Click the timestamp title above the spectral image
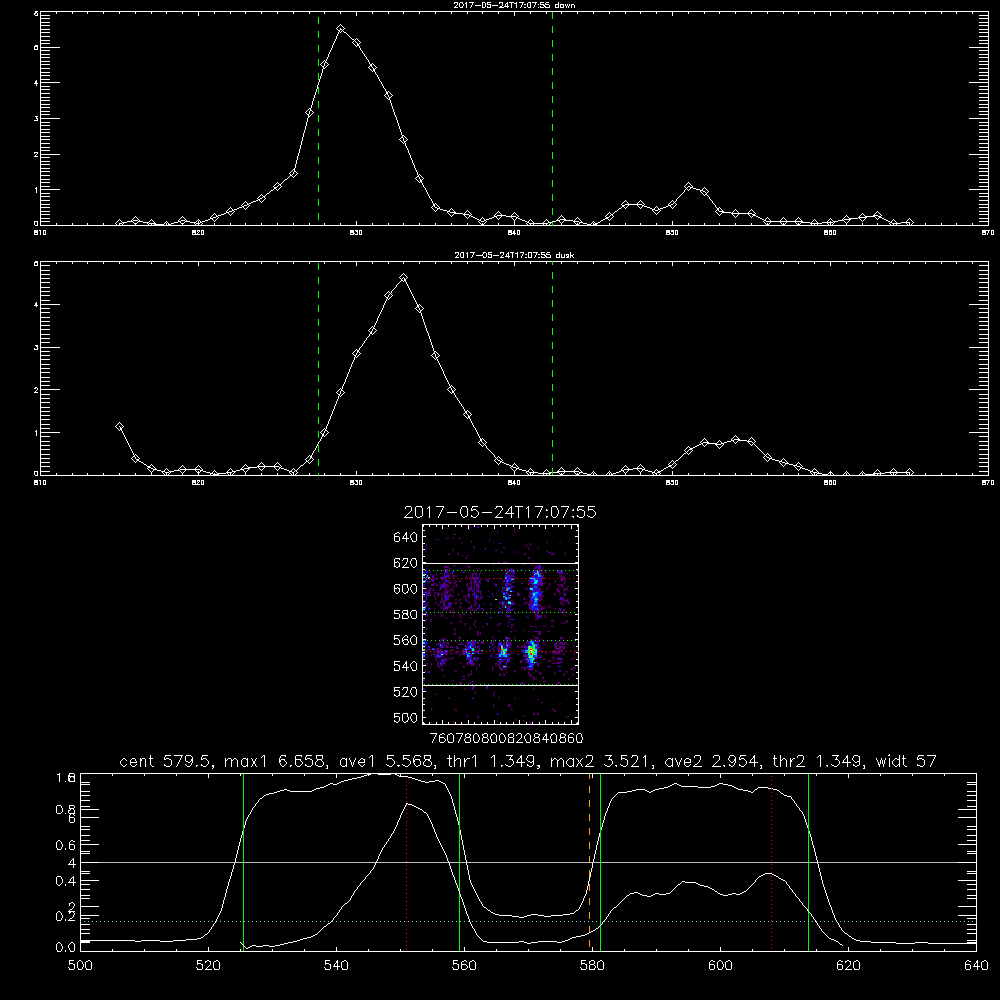This screenshot has height=1000, width=1000. point(500,513)
